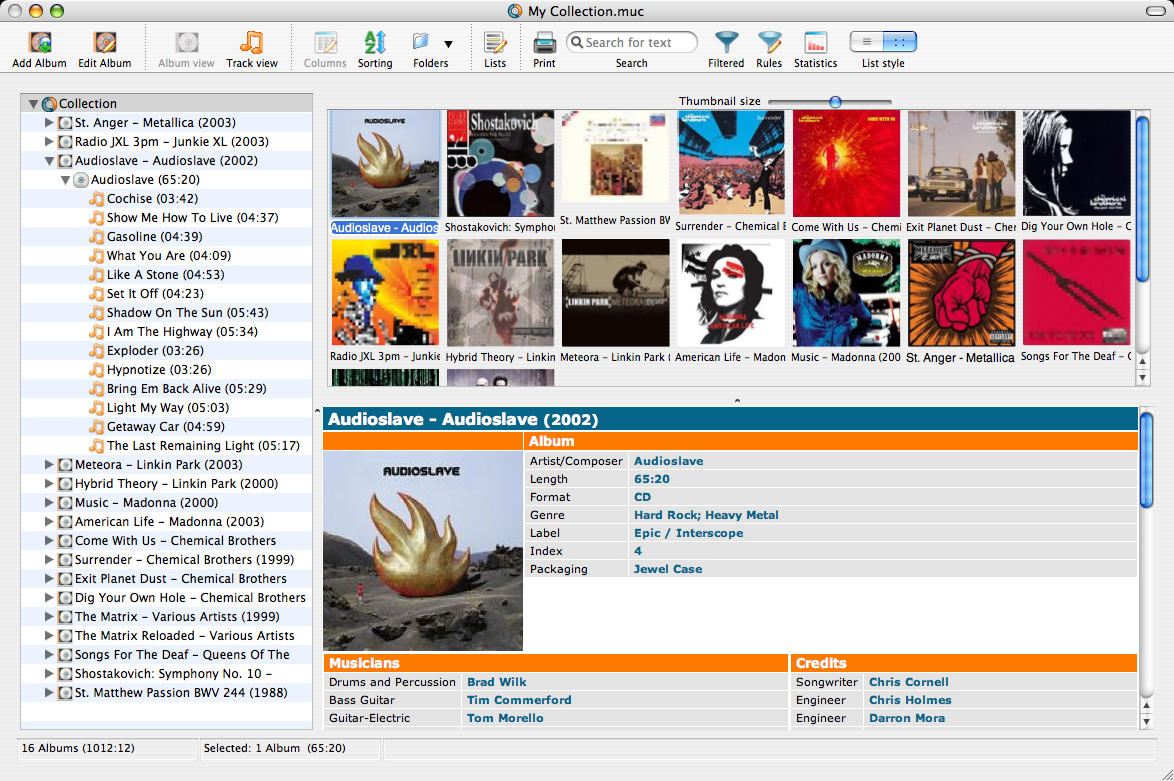Expand Radio JXL 3pm – Junkie XL
The height and width of the screenshot is (781, 1174).
click(49, 142)
